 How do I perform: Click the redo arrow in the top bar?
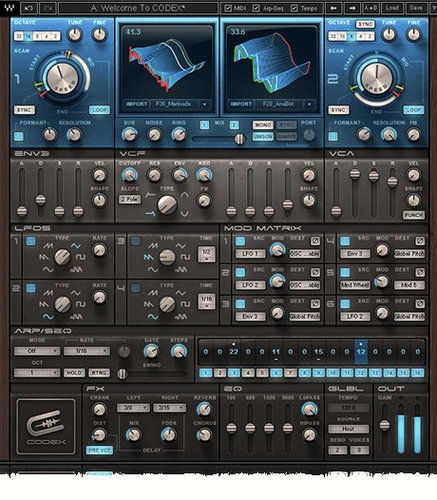[48, 8]
